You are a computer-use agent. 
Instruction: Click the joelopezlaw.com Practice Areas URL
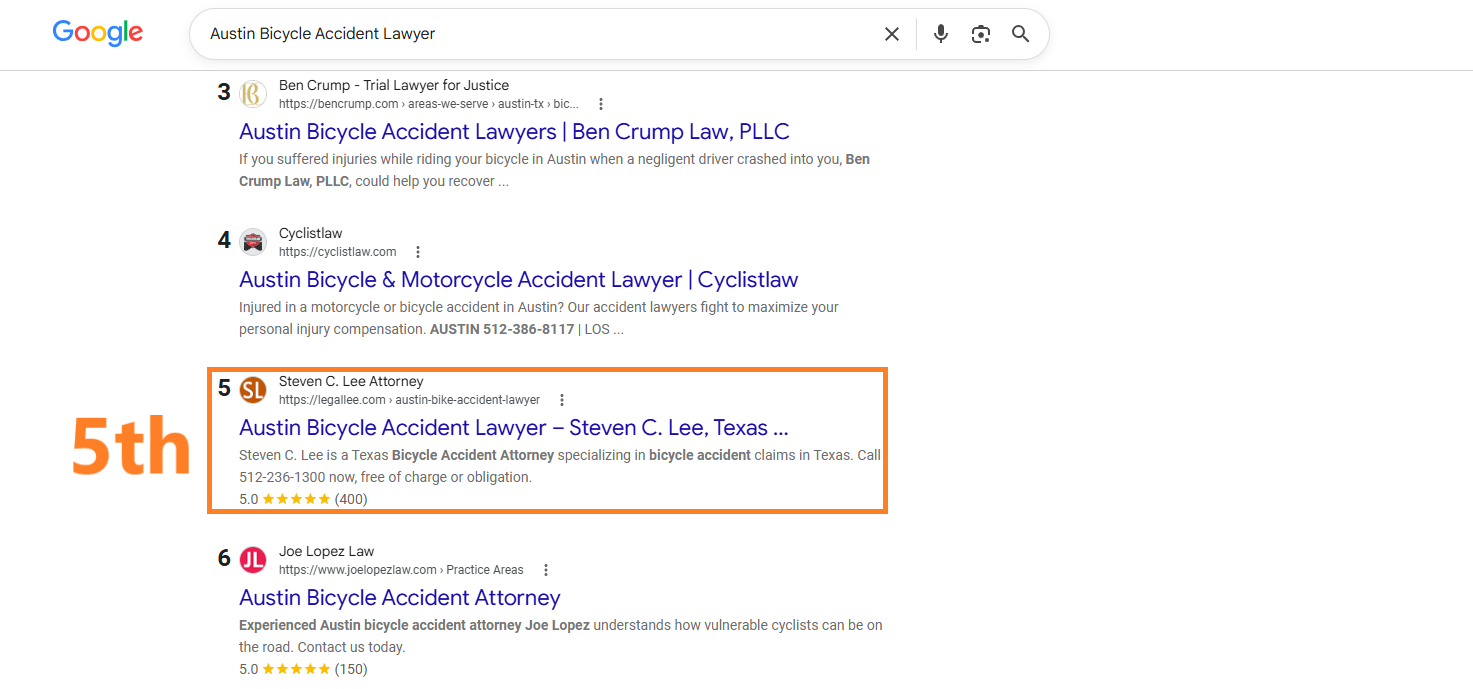click(x=401, y=570)
